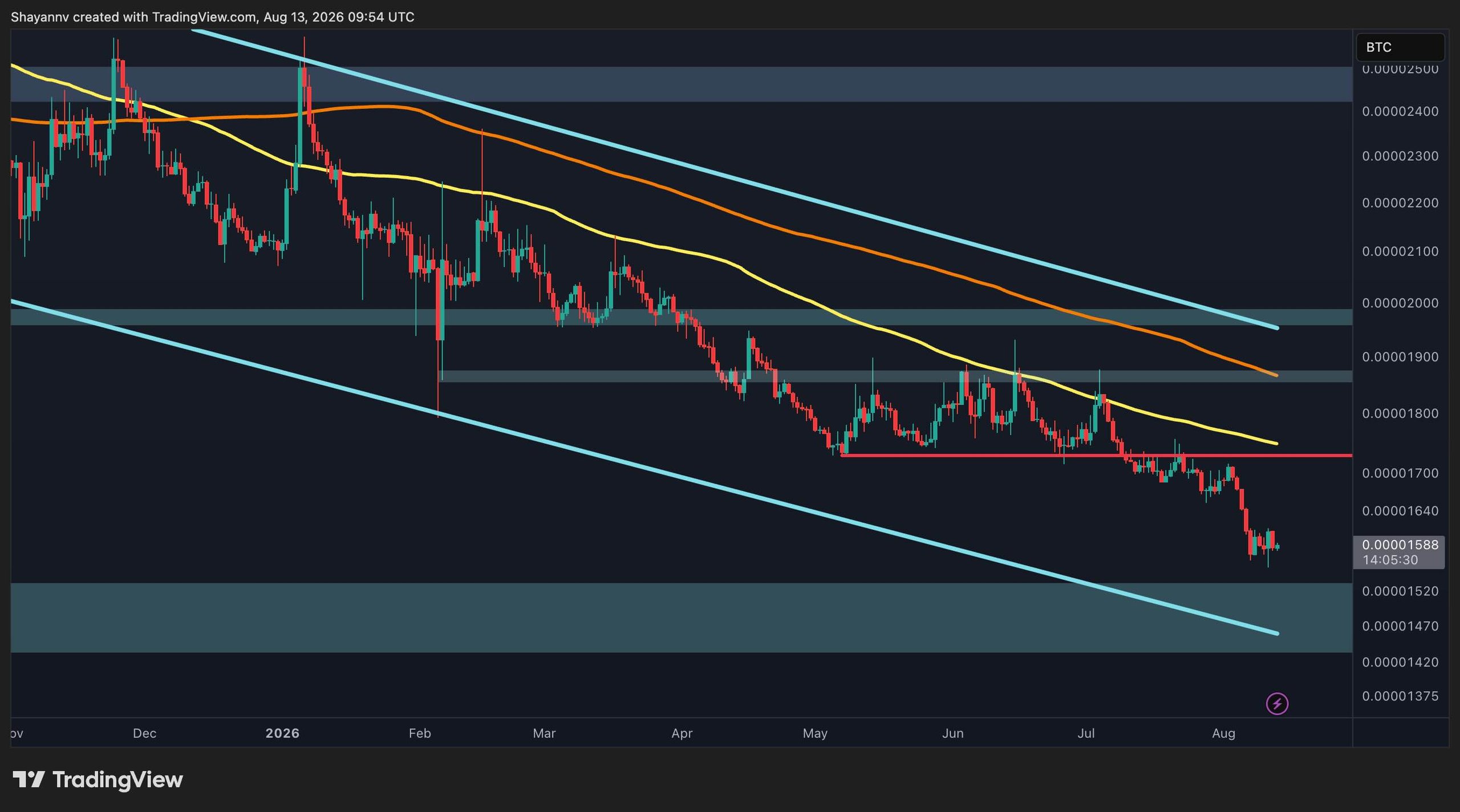Viewport: 1460px width, 812px height.
Task: Click the 0.00001640 price axis label
Action: coord(1400,510)
